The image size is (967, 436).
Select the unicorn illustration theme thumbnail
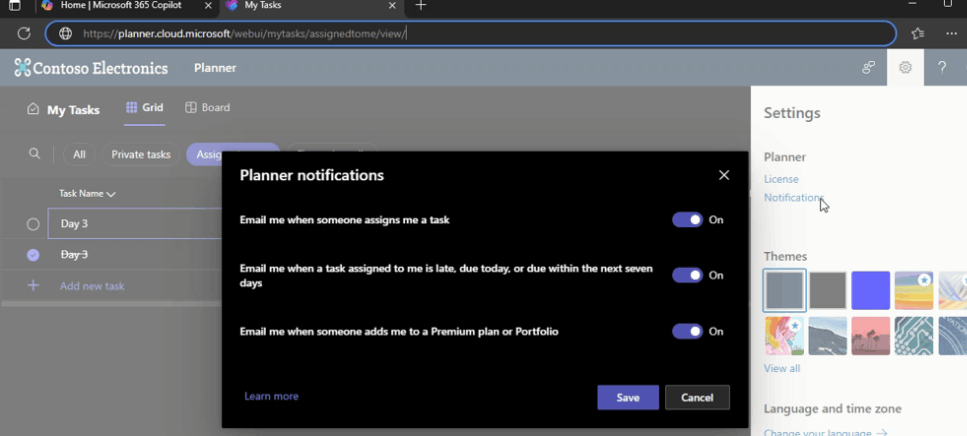[x=784, y=336]
